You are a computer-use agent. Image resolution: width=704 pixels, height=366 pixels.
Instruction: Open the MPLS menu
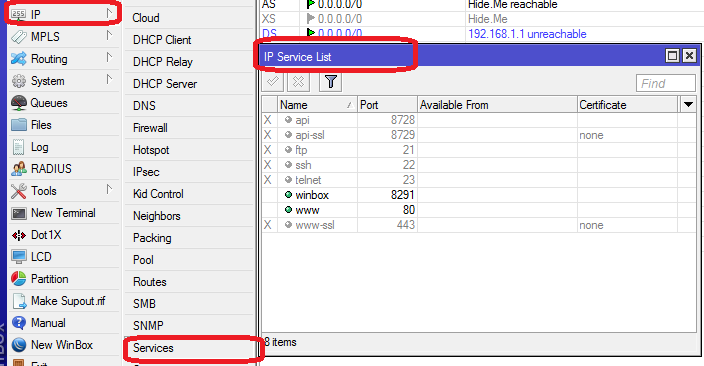coord(63,36)
